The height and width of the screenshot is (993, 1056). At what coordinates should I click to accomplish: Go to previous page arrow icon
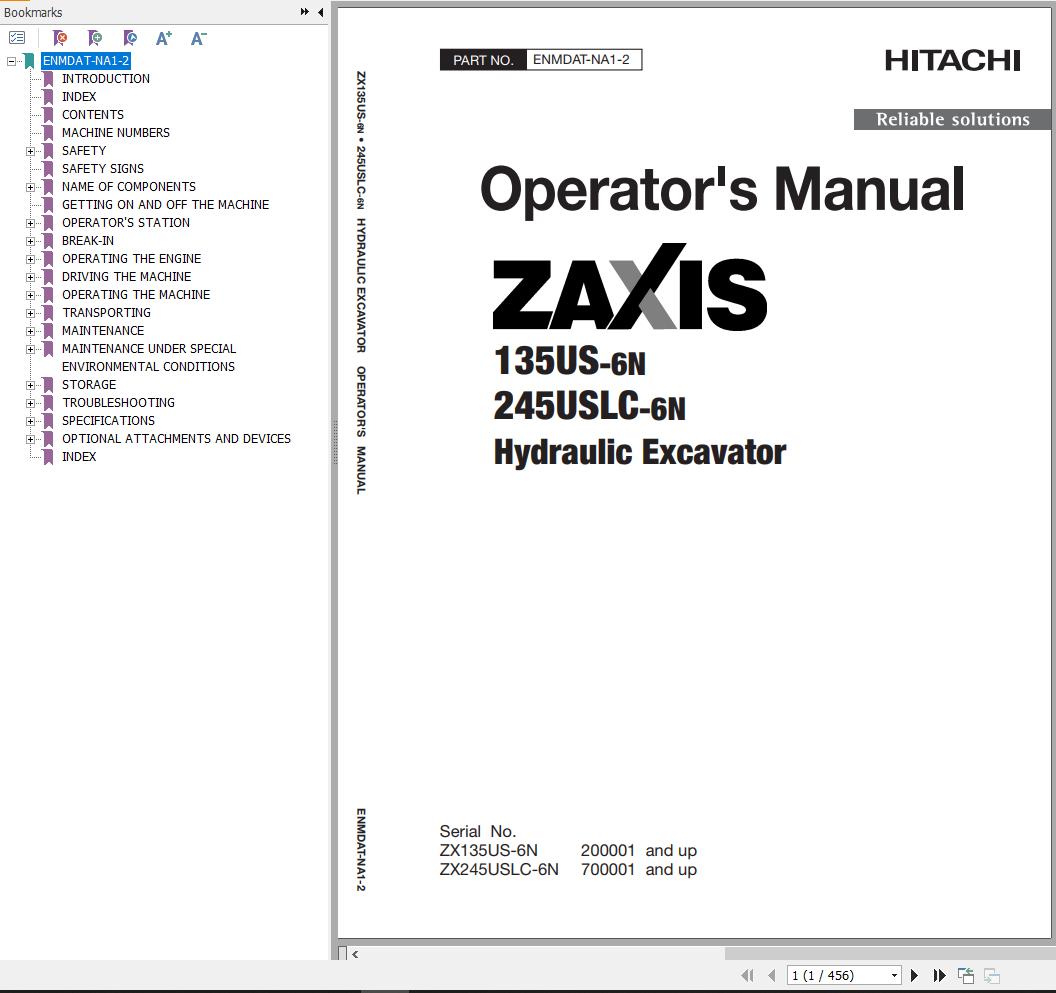(772, 975)
